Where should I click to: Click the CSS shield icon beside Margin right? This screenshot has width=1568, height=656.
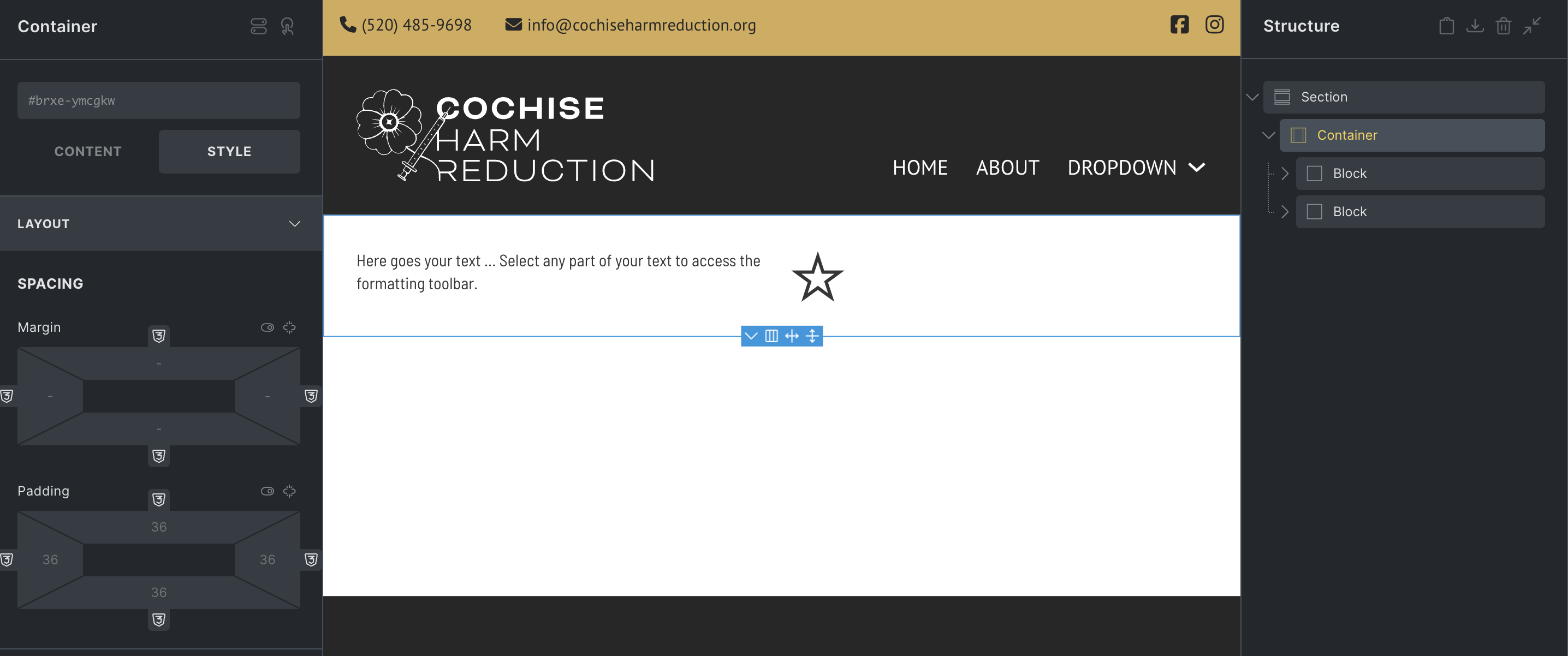click(x=311, y=396)
